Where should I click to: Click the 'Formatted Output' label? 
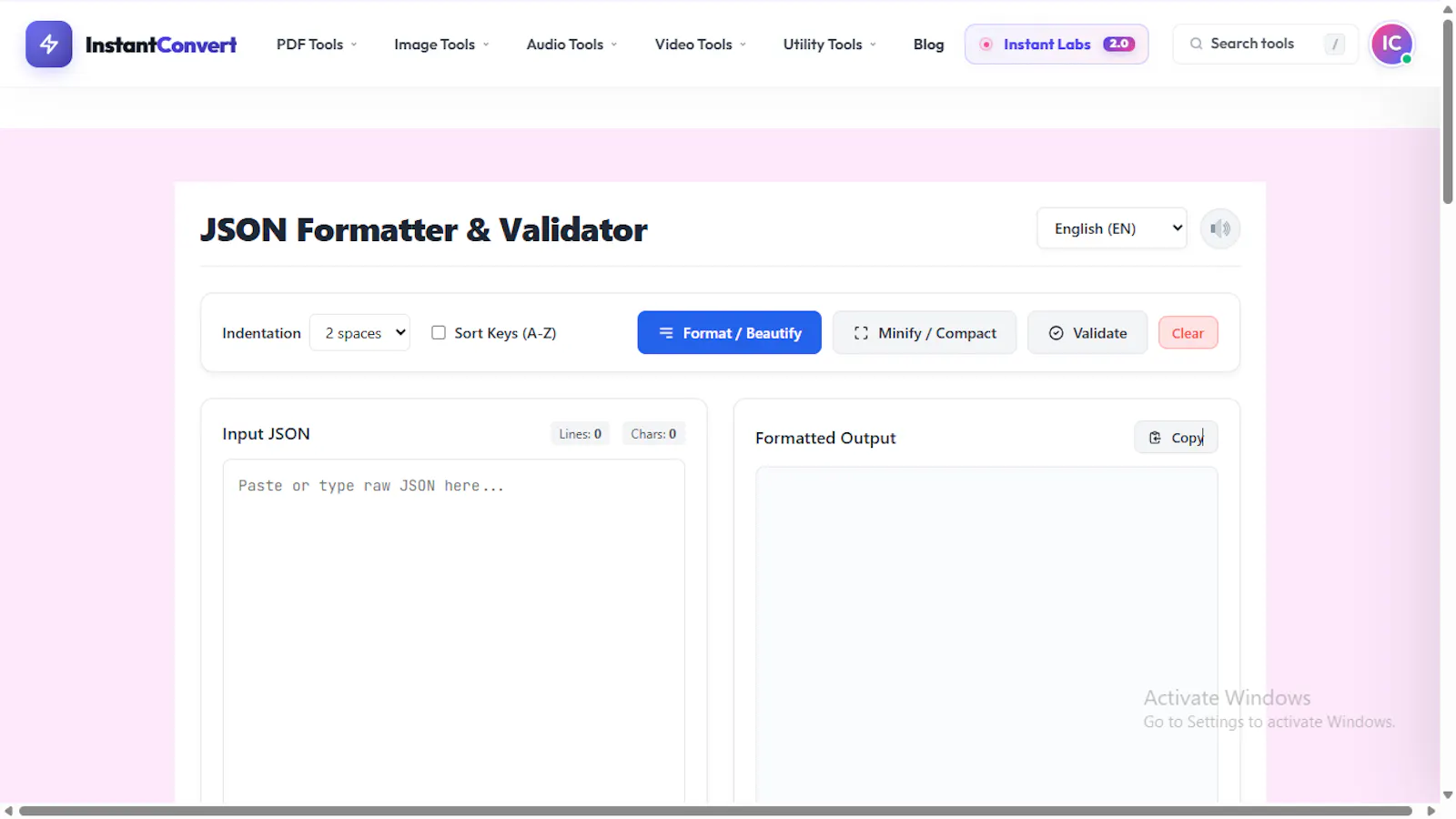(825, 438)
